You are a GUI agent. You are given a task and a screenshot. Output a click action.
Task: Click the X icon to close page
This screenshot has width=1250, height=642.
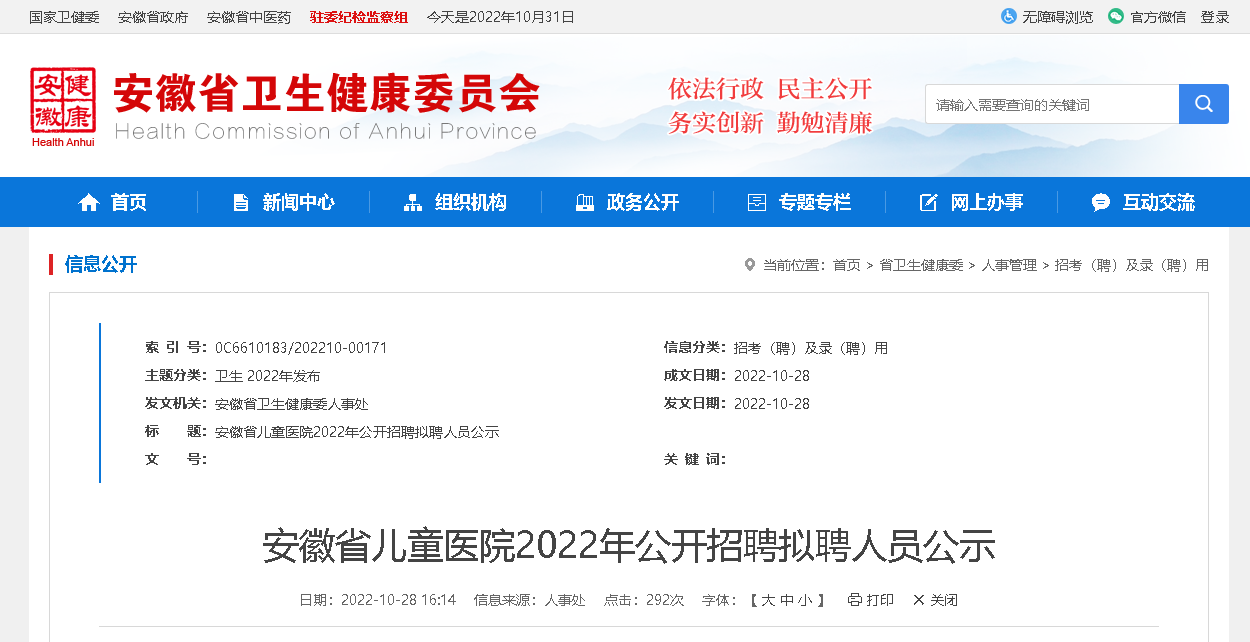tap(918, 600)
